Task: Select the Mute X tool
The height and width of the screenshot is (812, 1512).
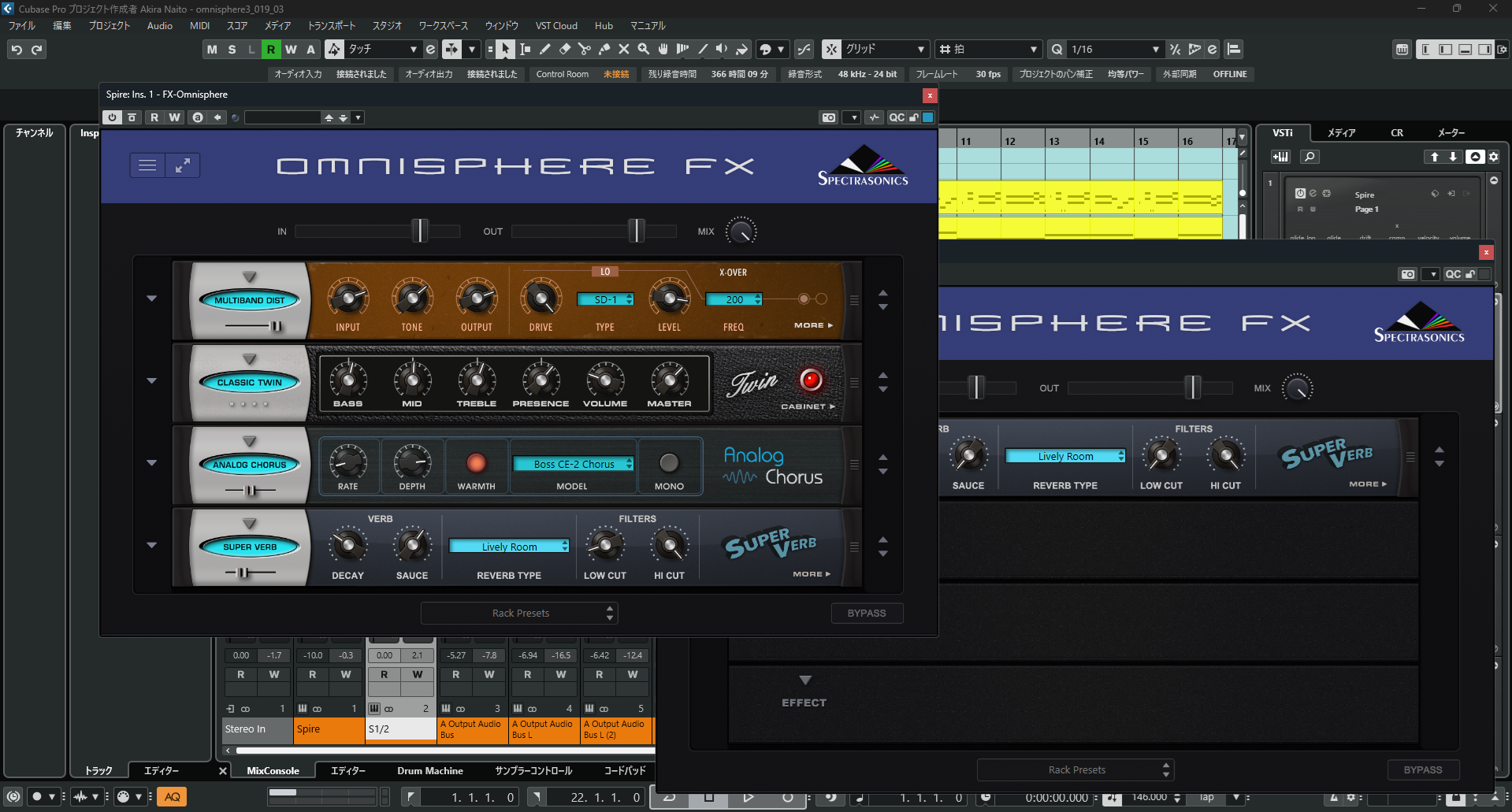Action: [x=624, y=50]
